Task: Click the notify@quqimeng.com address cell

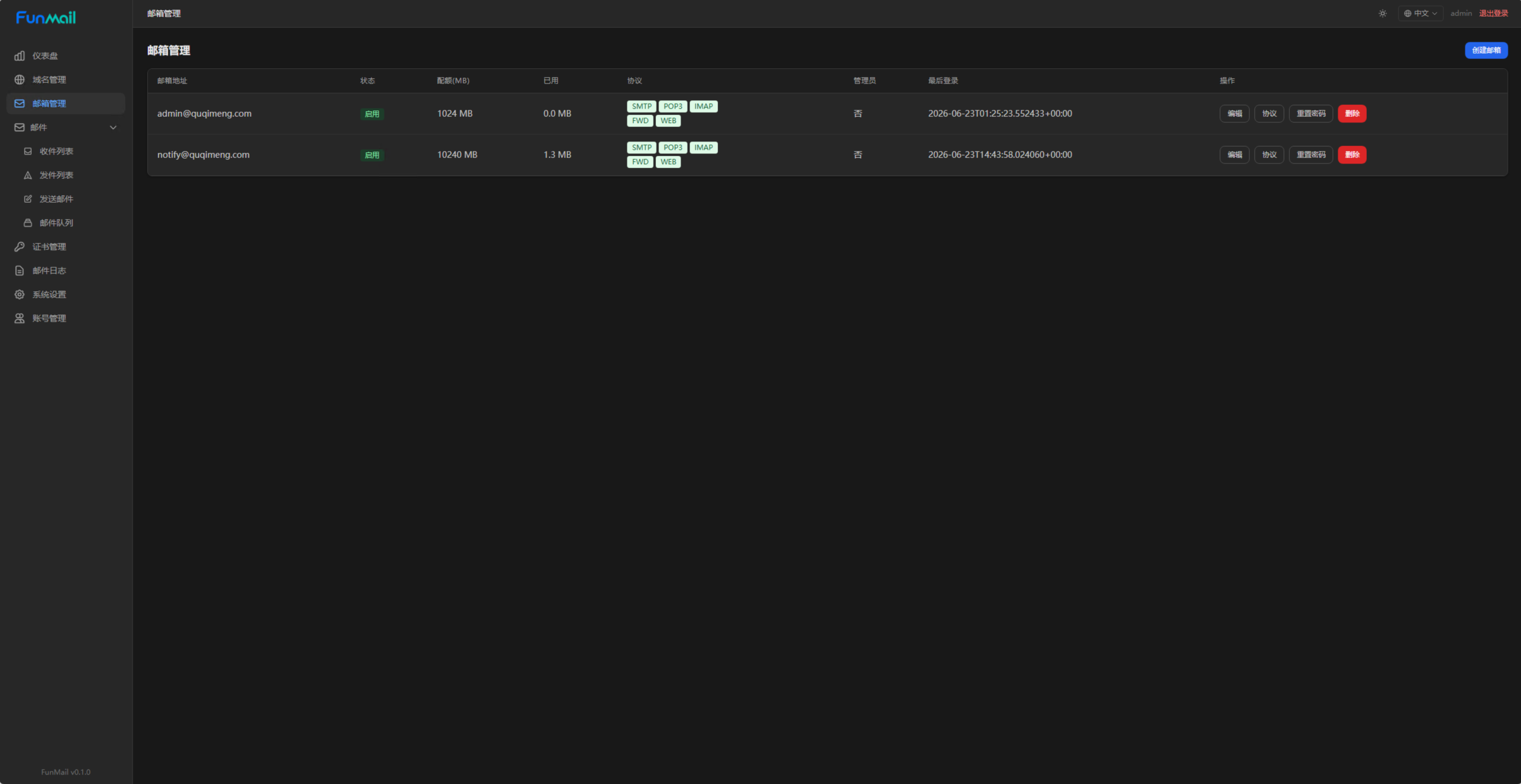Action: tap(203, 155)
